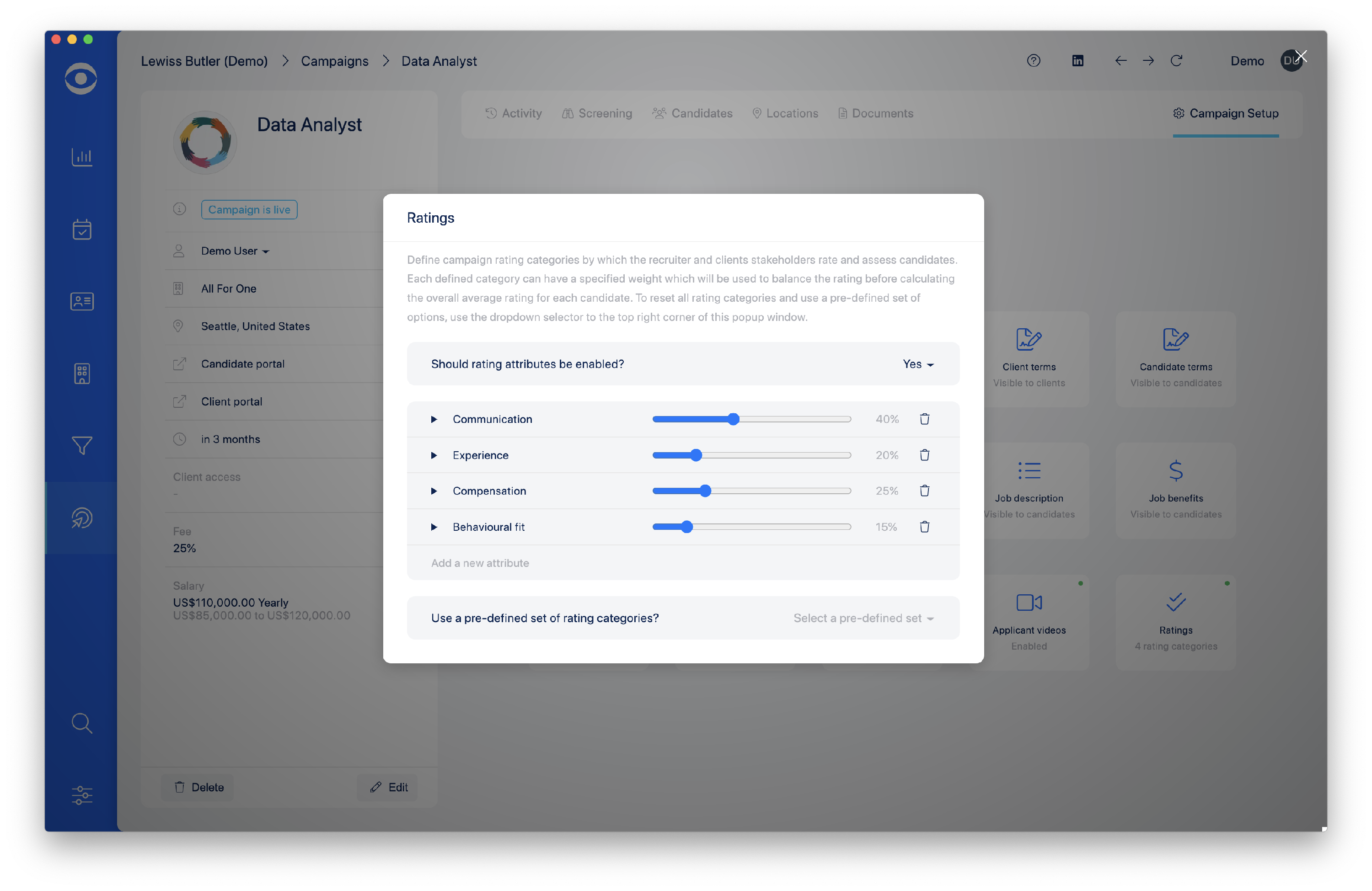Open the sidebar calendar icon
This screenshot has height=891, width=1372.
tap(81, 229)
